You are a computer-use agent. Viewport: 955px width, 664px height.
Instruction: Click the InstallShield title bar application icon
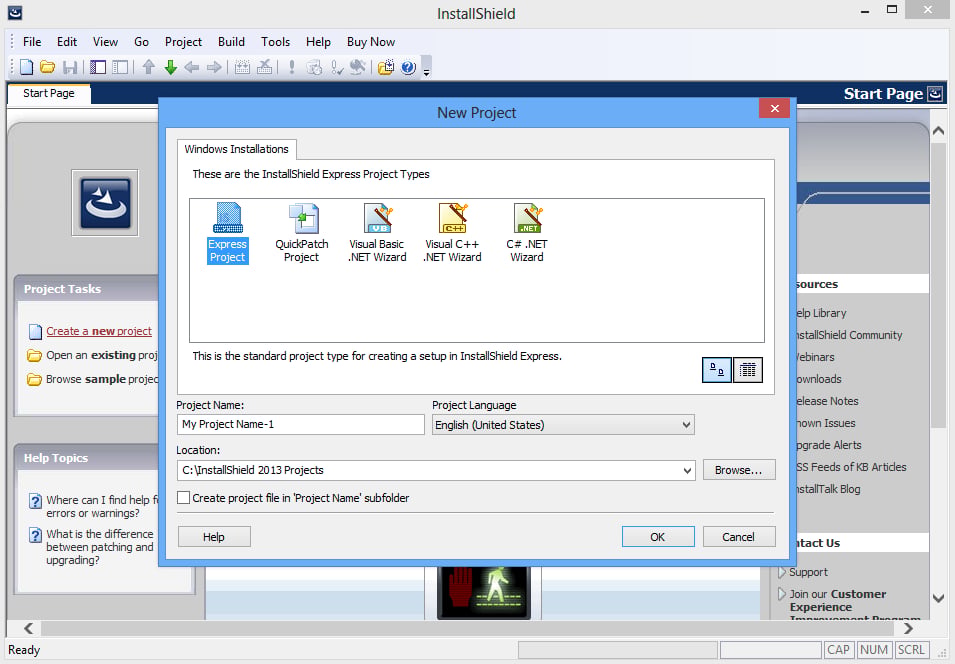(15, 12)
